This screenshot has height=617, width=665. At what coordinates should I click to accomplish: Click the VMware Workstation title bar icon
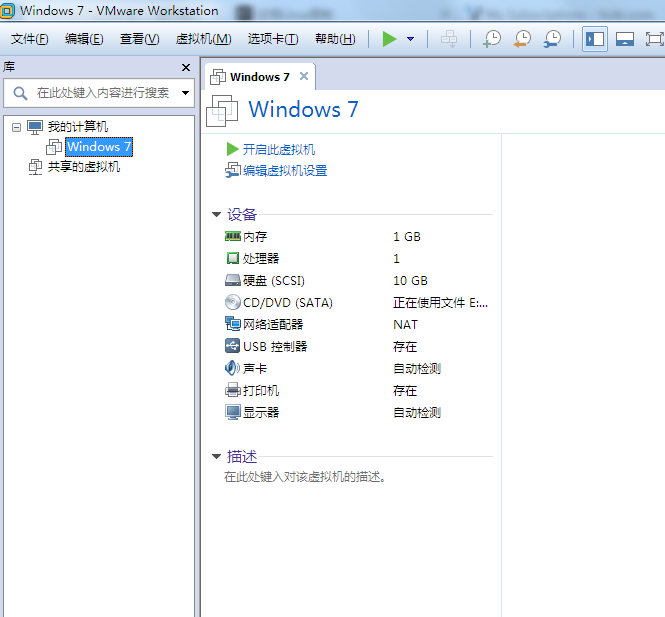(8, 11)
